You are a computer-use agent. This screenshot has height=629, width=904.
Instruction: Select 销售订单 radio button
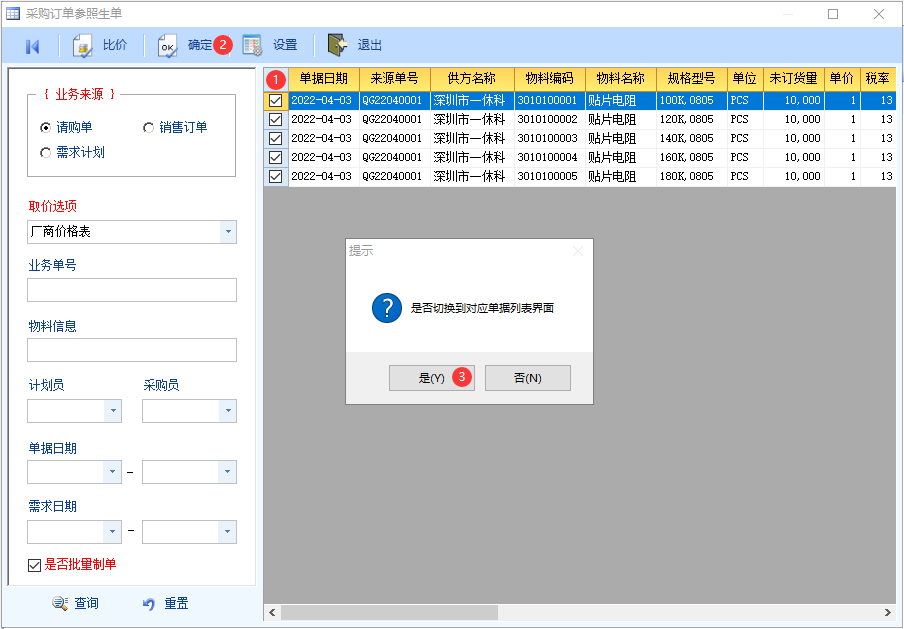click(x=148, y=127)
